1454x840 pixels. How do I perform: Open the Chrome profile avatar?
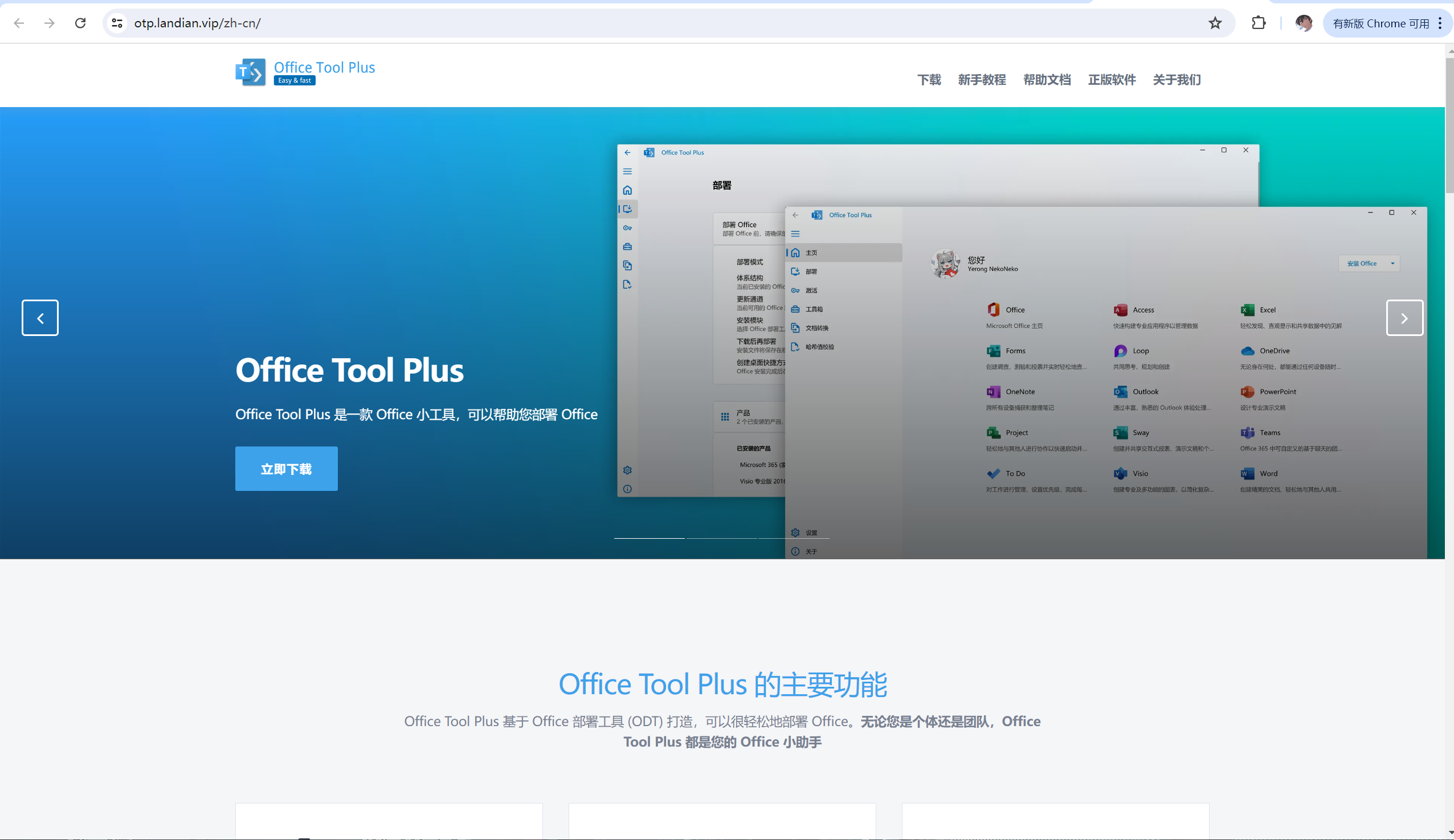click(x=1304, y=23)
